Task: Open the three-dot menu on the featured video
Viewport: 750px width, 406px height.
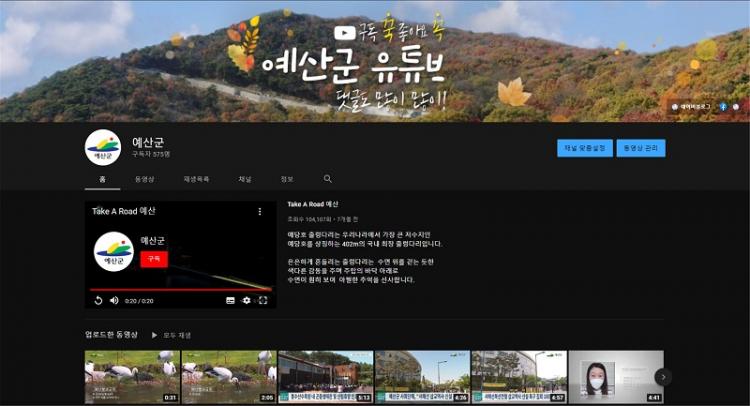Action: [x=260, y=212]
